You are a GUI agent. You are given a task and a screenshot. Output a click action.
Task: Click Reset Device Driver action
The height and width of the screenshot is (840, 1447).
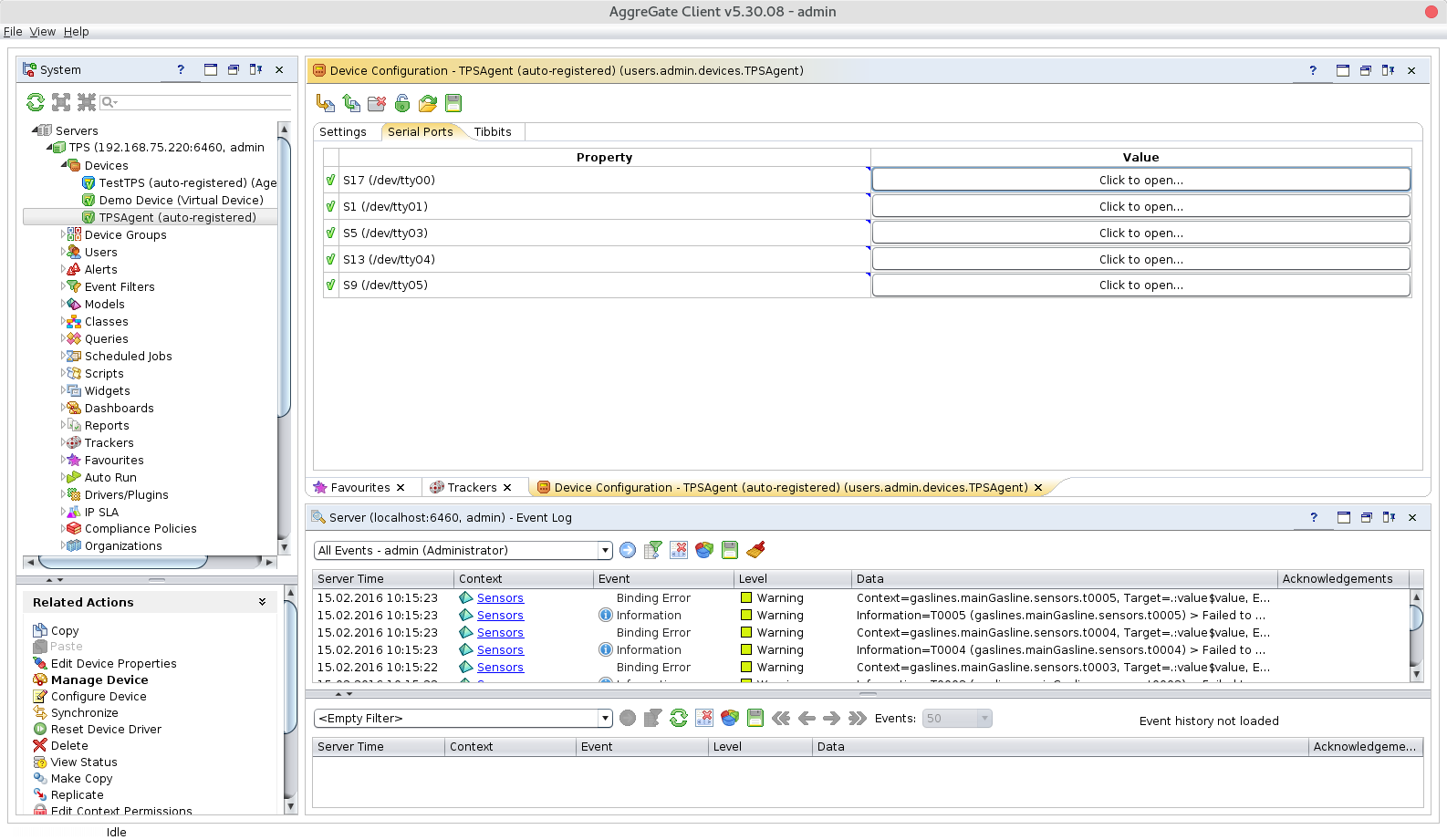(106, 729)
